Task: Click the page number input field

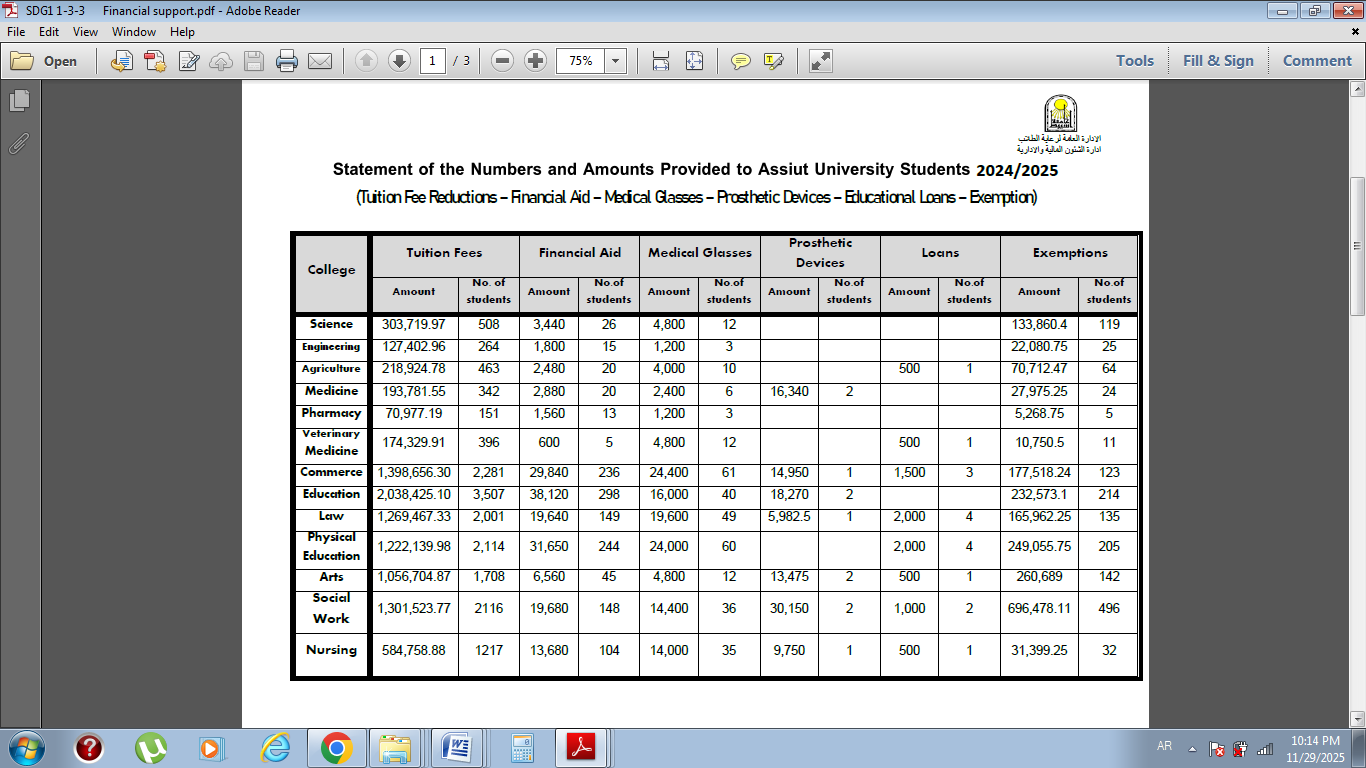Action: (x=432, y=61)
